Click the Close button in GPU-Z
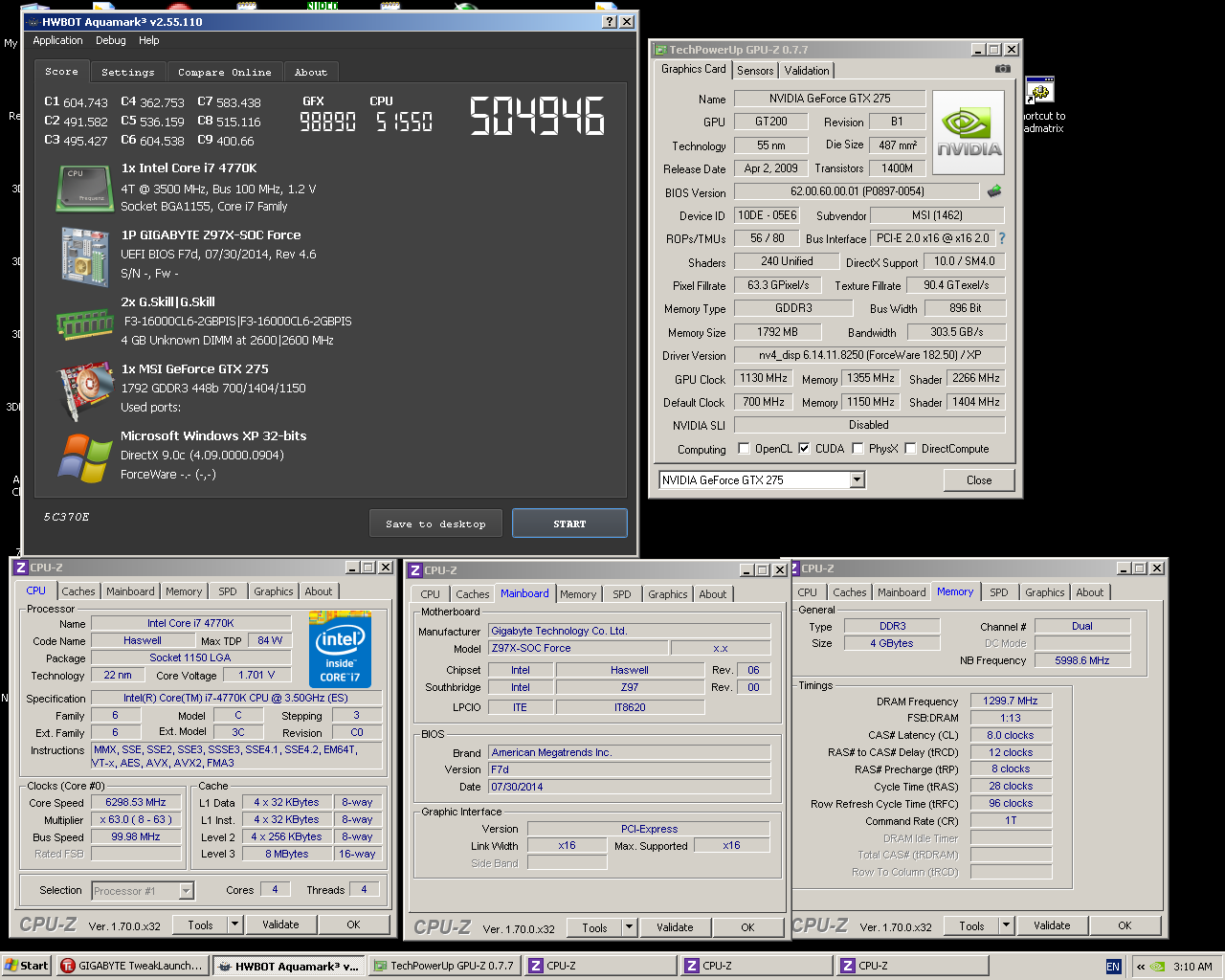The image size is (1225, 980). coord(979,480)
